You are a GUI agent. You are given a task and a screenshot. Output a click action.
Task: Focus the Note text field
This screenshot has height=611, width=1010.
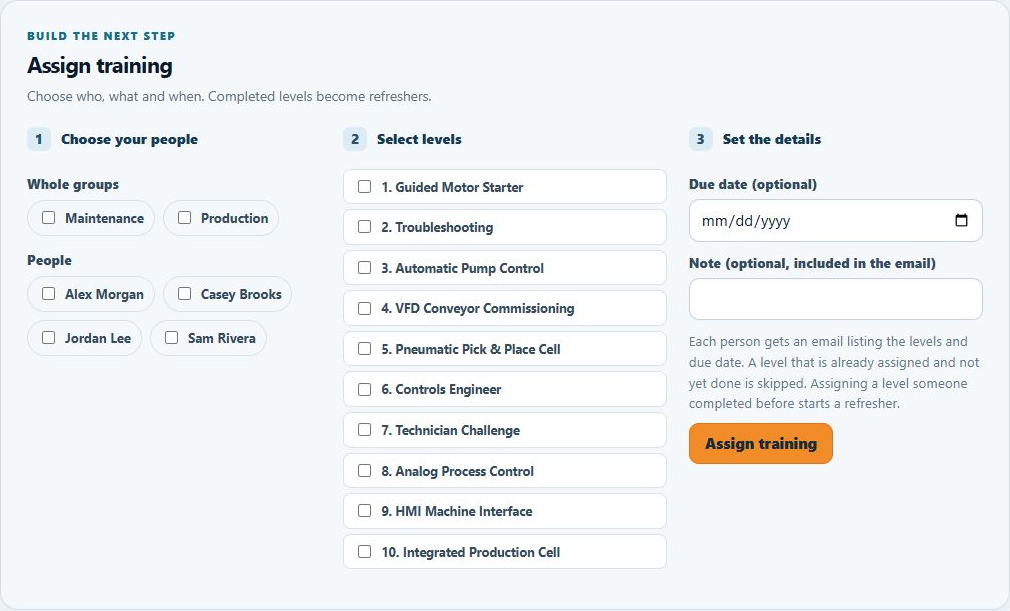(835, 299)
